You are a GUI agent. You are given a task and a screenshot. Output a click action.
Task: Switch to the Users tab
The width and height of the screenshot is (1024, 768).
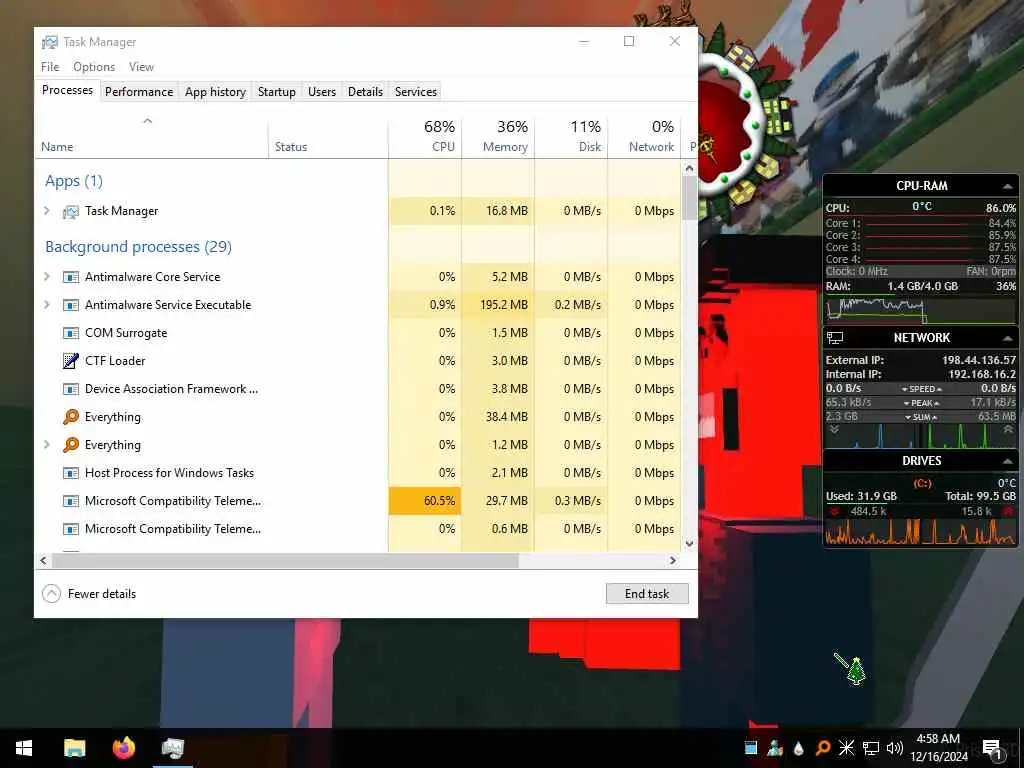322,91
